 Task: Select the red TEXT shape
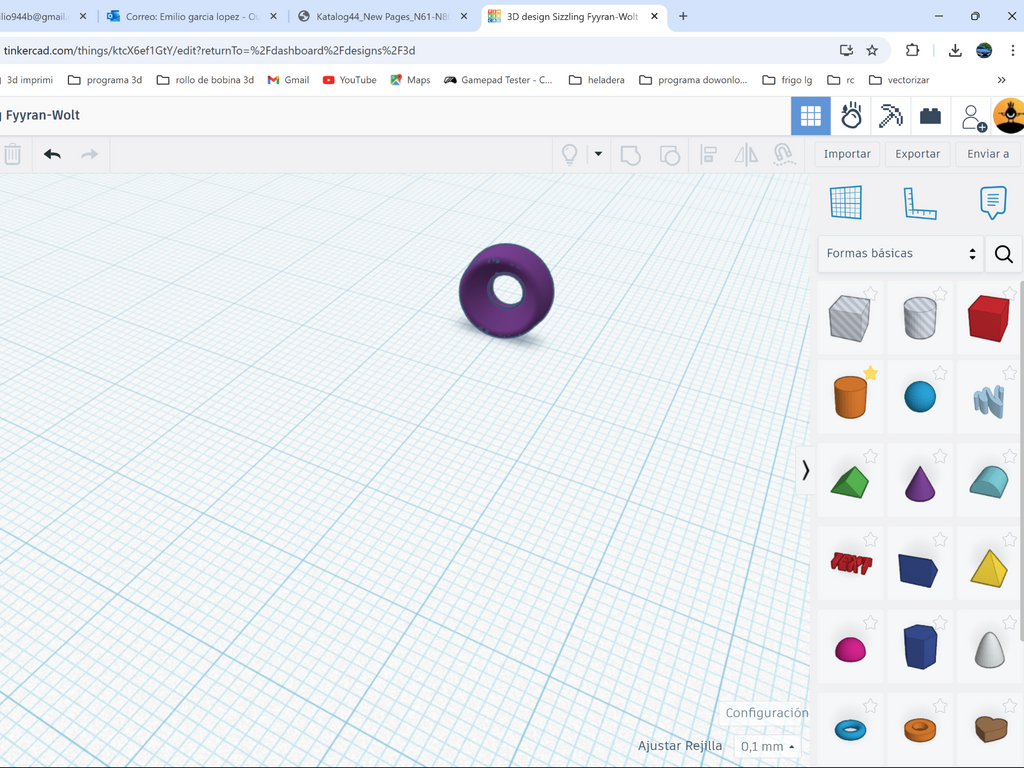851,562
